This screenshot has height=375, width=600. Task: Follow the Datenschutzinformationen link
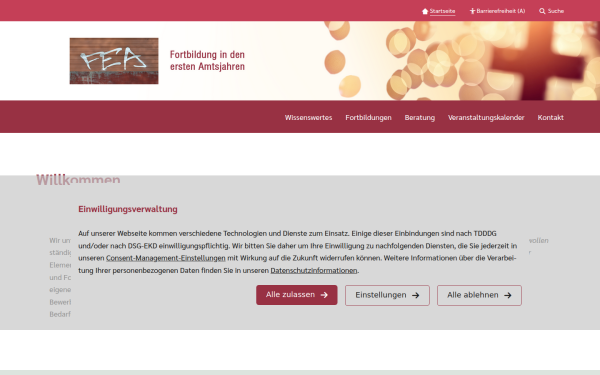point(314,271)
